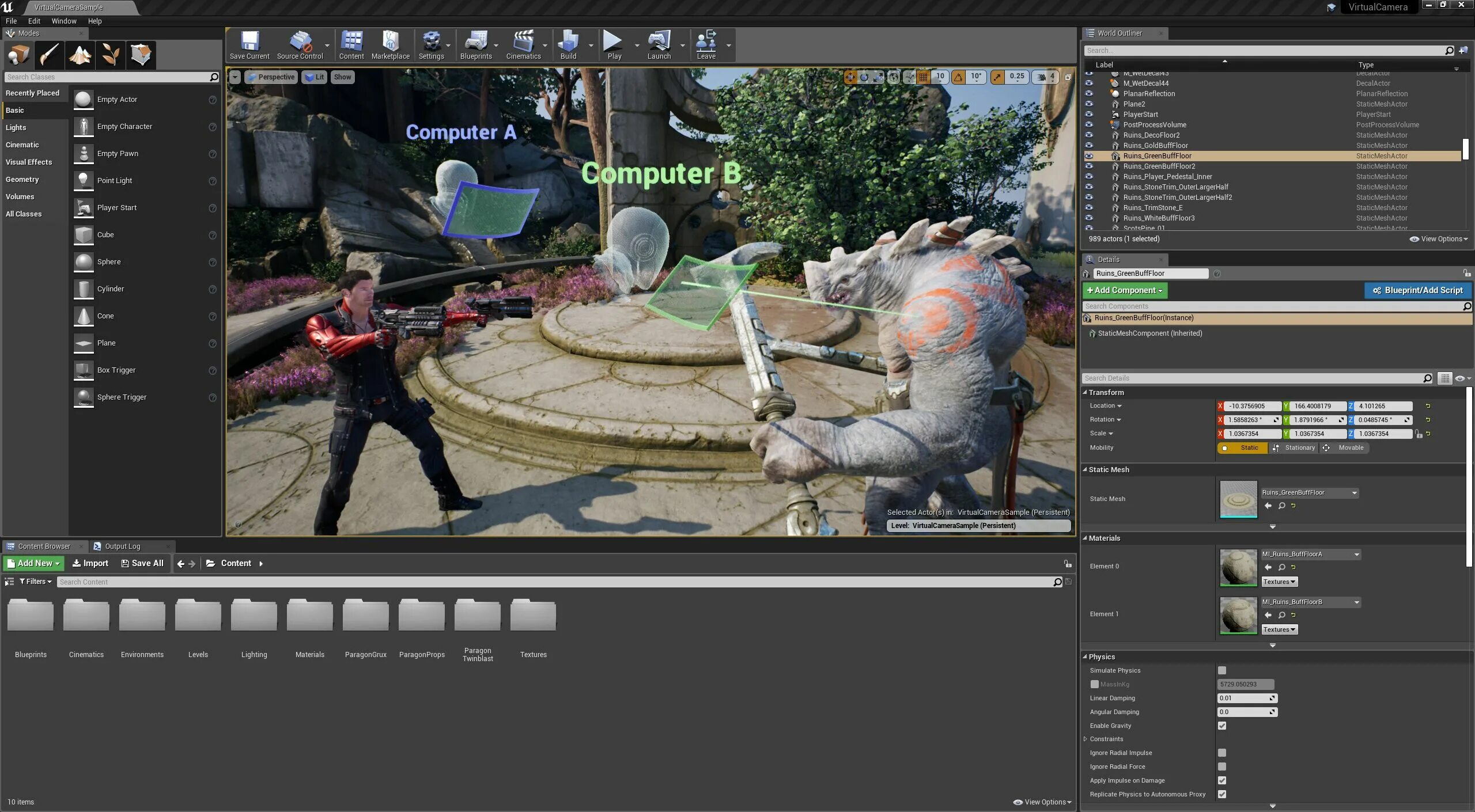Open the Perspective viewport dropdown

pos(271,77)
